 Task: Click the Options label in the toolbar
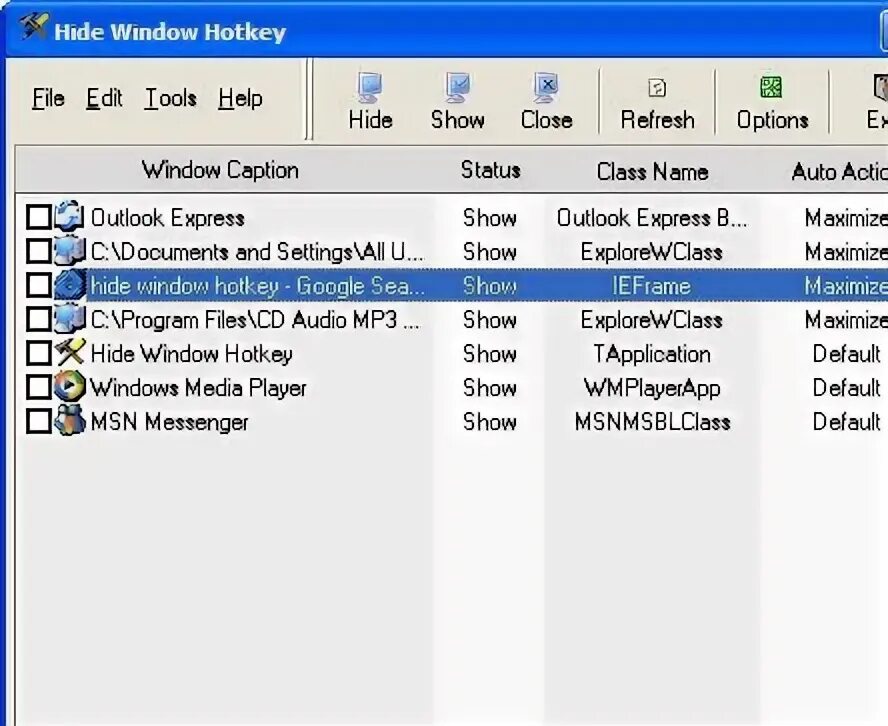(772, 121)
